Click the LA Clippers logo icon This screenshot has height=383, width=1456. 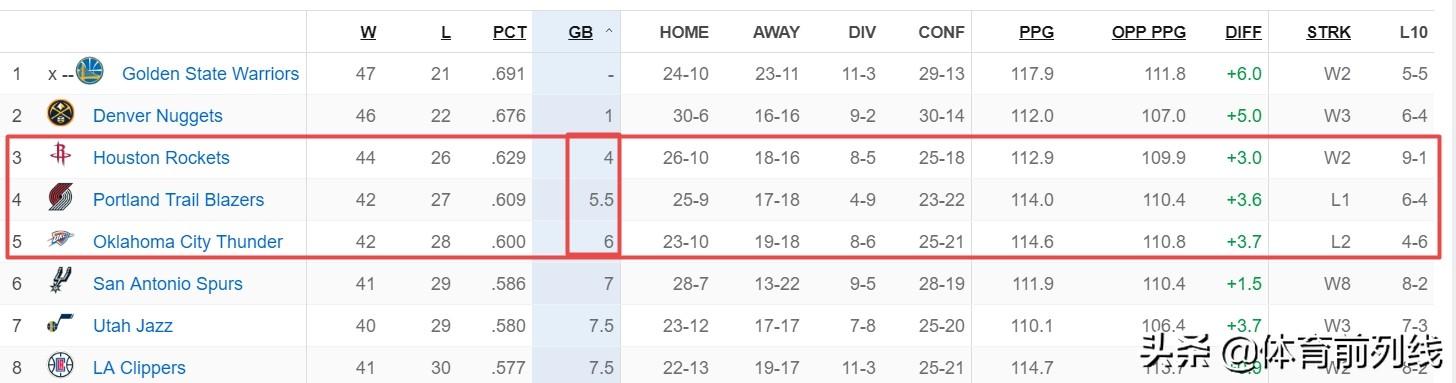point(60,366)
